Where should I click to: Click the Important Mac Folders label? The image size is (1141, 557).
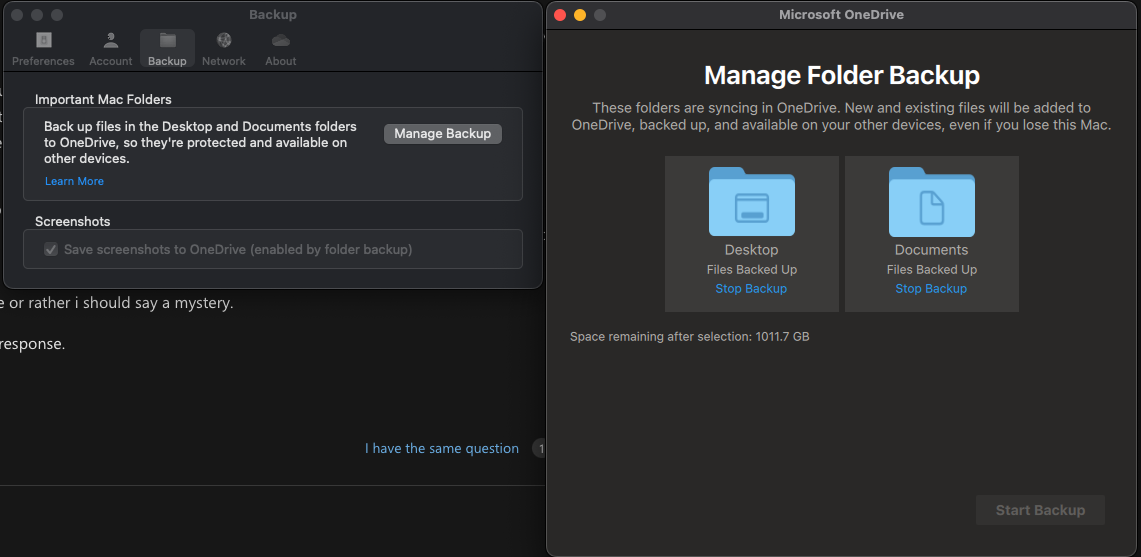point(103,99)
